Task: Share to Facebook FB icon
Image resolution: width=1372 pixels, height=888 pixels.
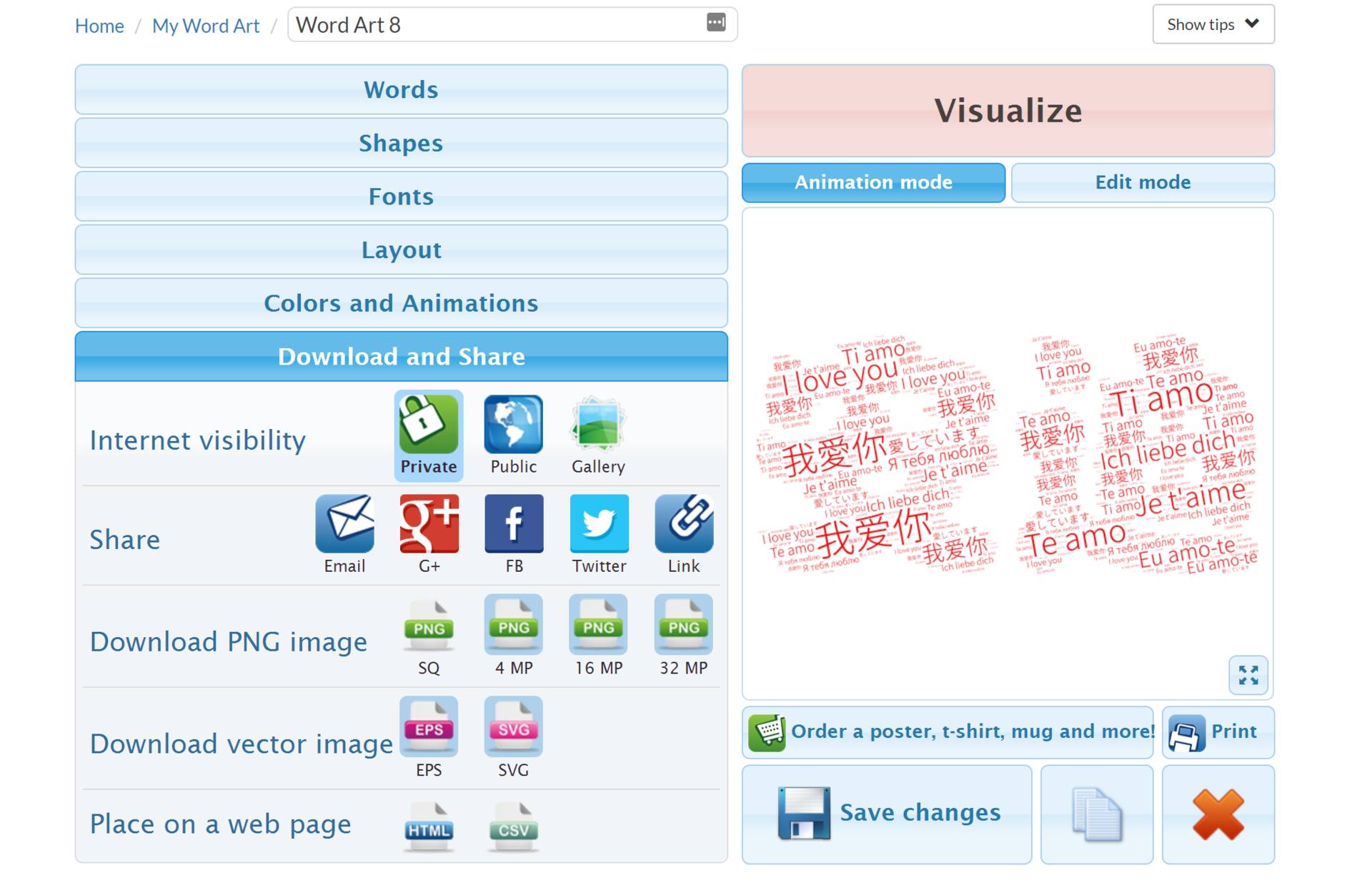Action: tap(514, 524)
